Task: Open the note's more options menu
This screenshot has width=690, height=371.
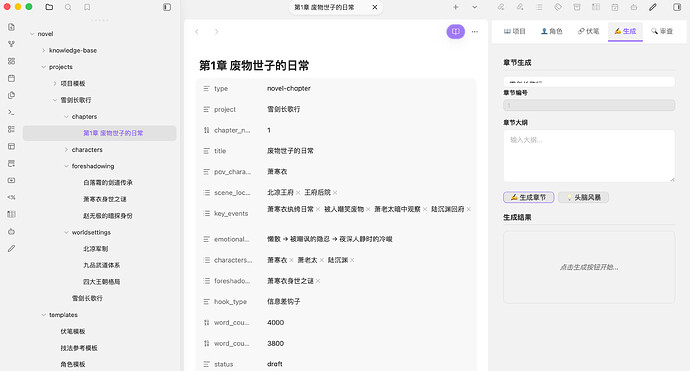Action: (474, 31)
